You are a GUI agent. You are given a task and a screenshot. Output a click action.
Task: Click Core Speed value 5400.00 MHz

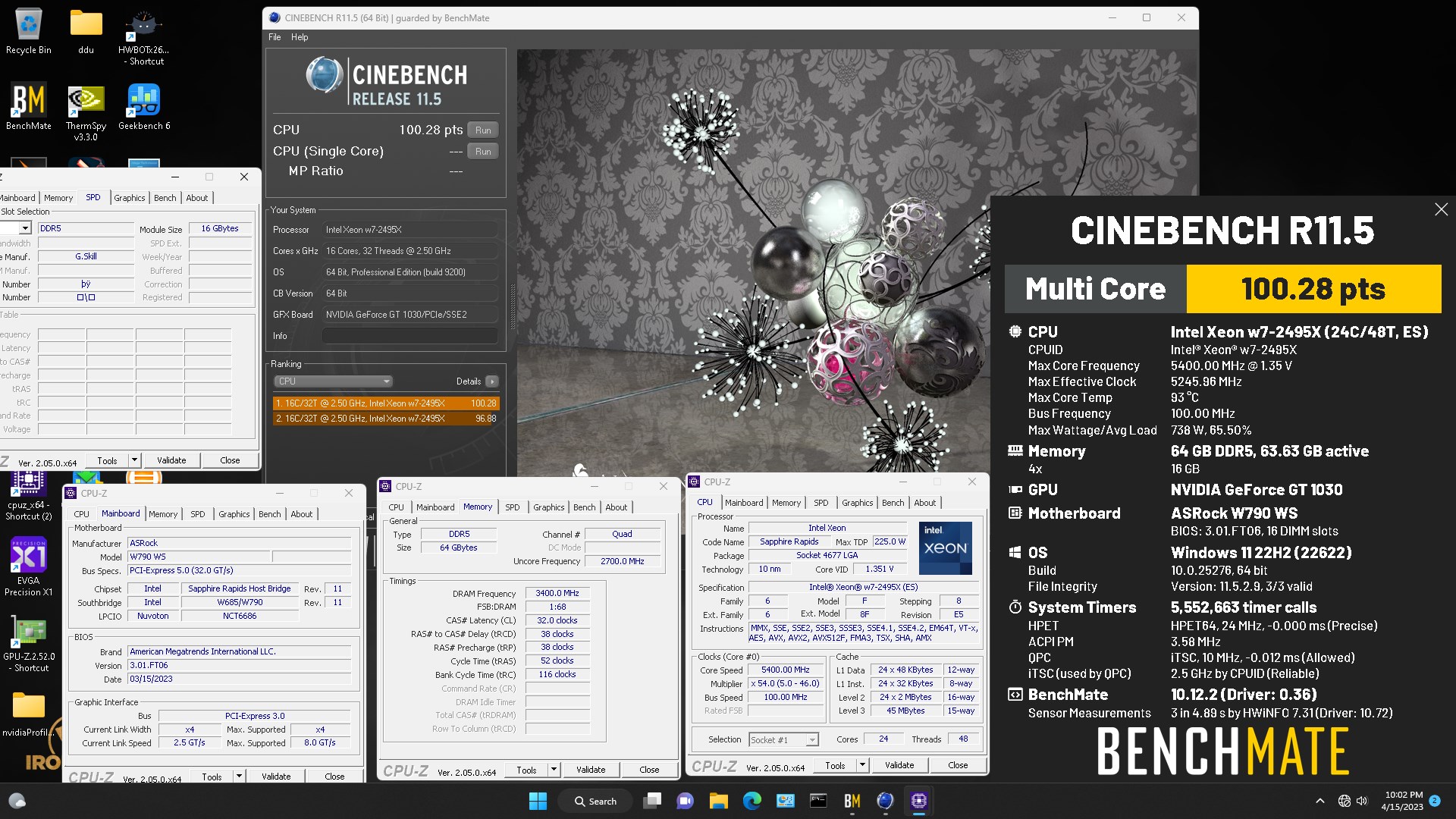point(786,670)
